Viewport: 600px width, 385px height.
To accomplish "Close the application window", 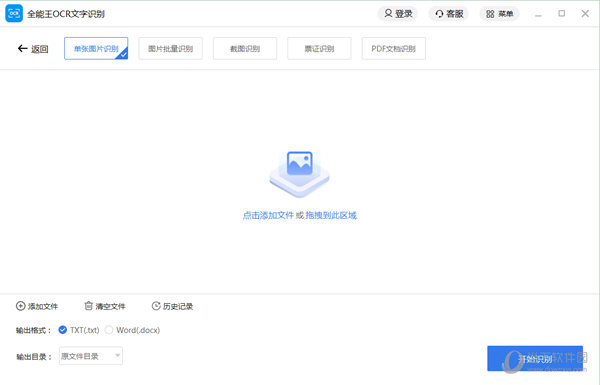I will pos(585,13).
